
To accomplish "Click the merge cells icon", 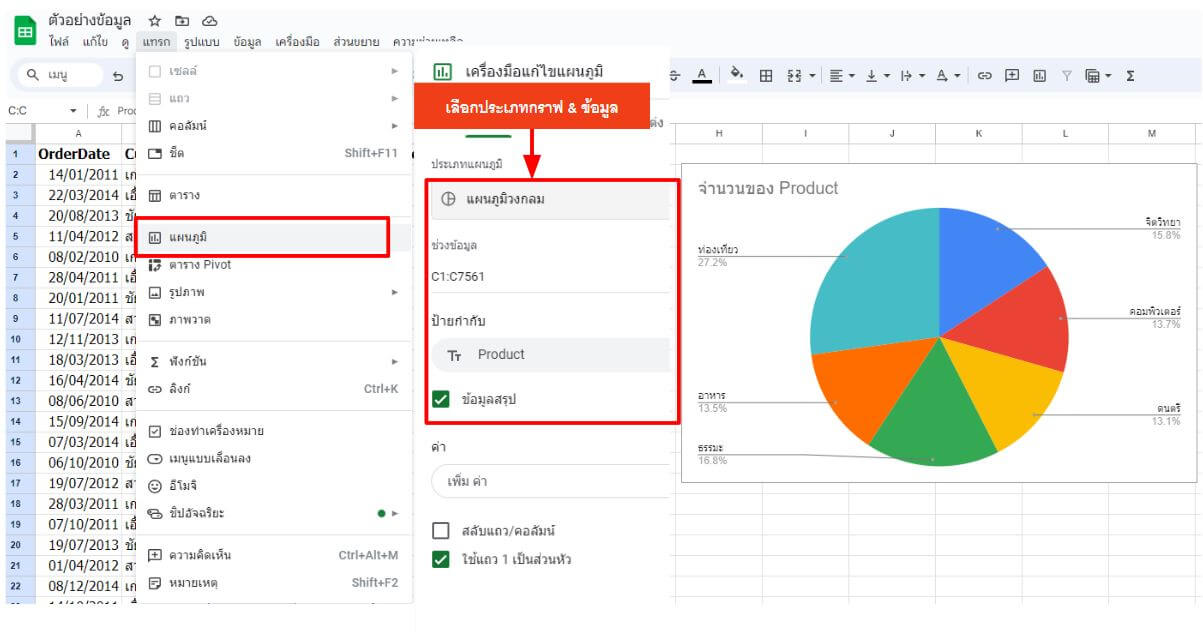I will [x=795, y=75].
